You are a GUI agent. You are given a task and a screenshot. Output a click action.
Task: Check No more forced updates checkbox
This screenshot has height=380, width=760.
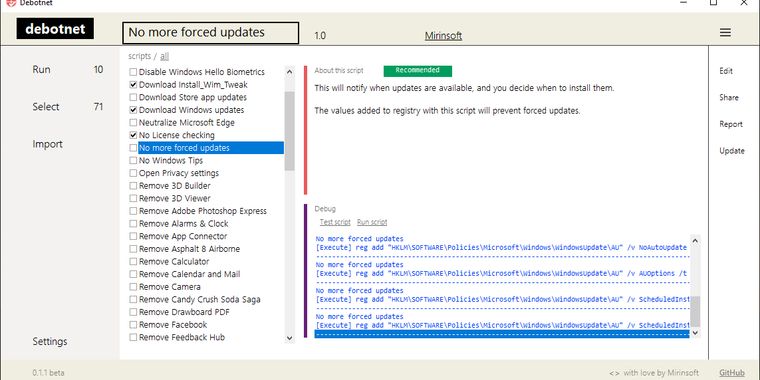tap(133, 148)
